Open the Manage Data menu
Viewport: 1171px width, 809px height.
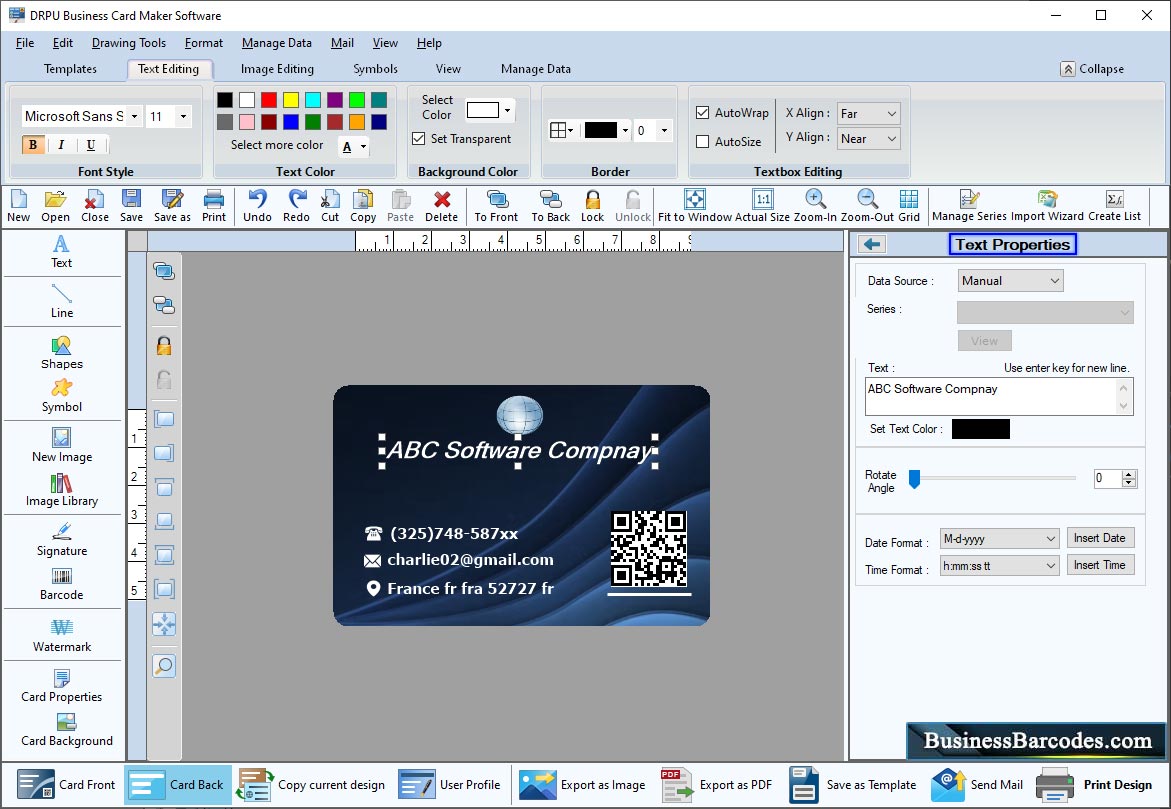tap(276, 43)
